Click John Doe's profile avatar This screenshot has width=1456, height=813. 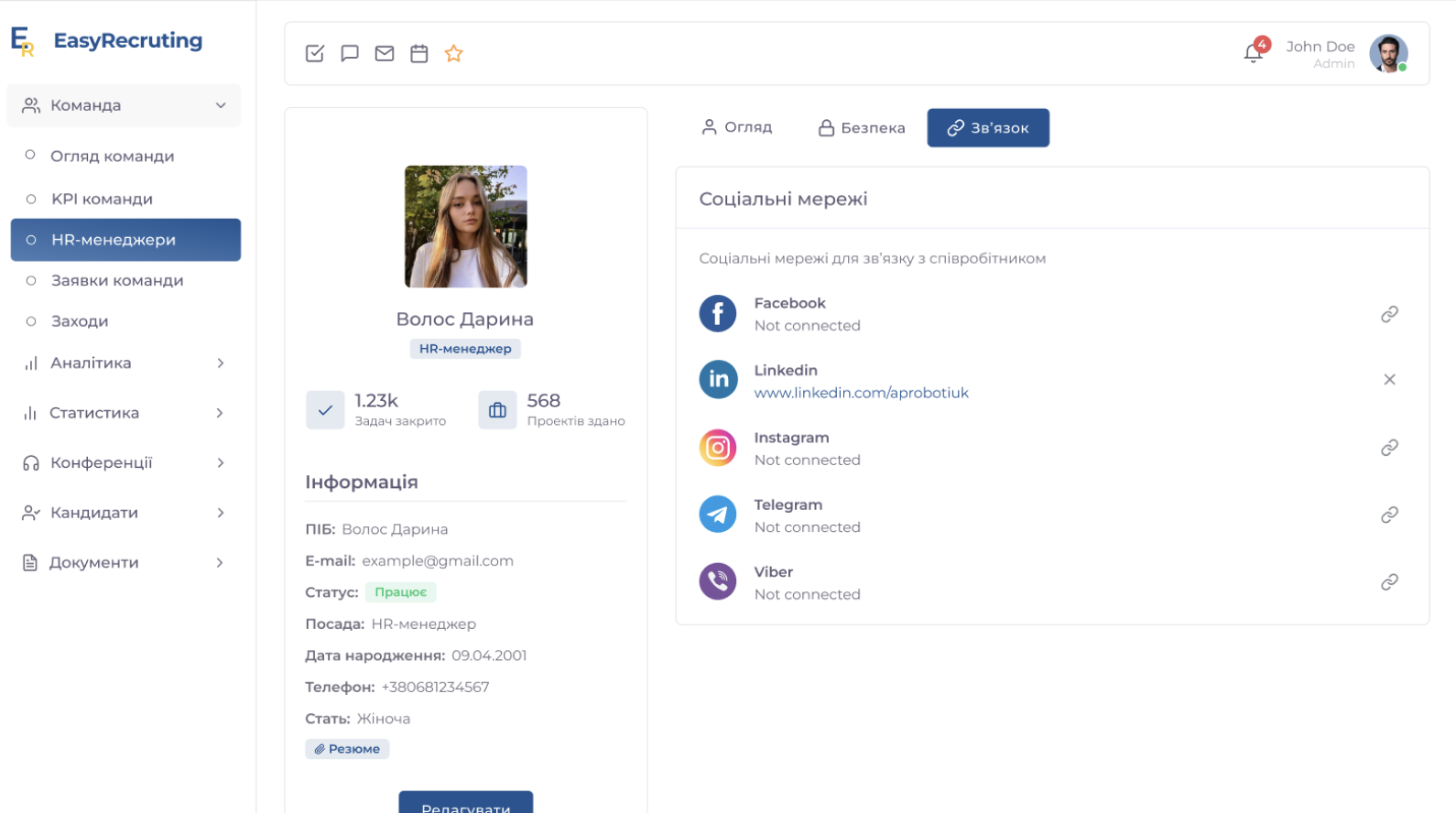(1388, 53)
